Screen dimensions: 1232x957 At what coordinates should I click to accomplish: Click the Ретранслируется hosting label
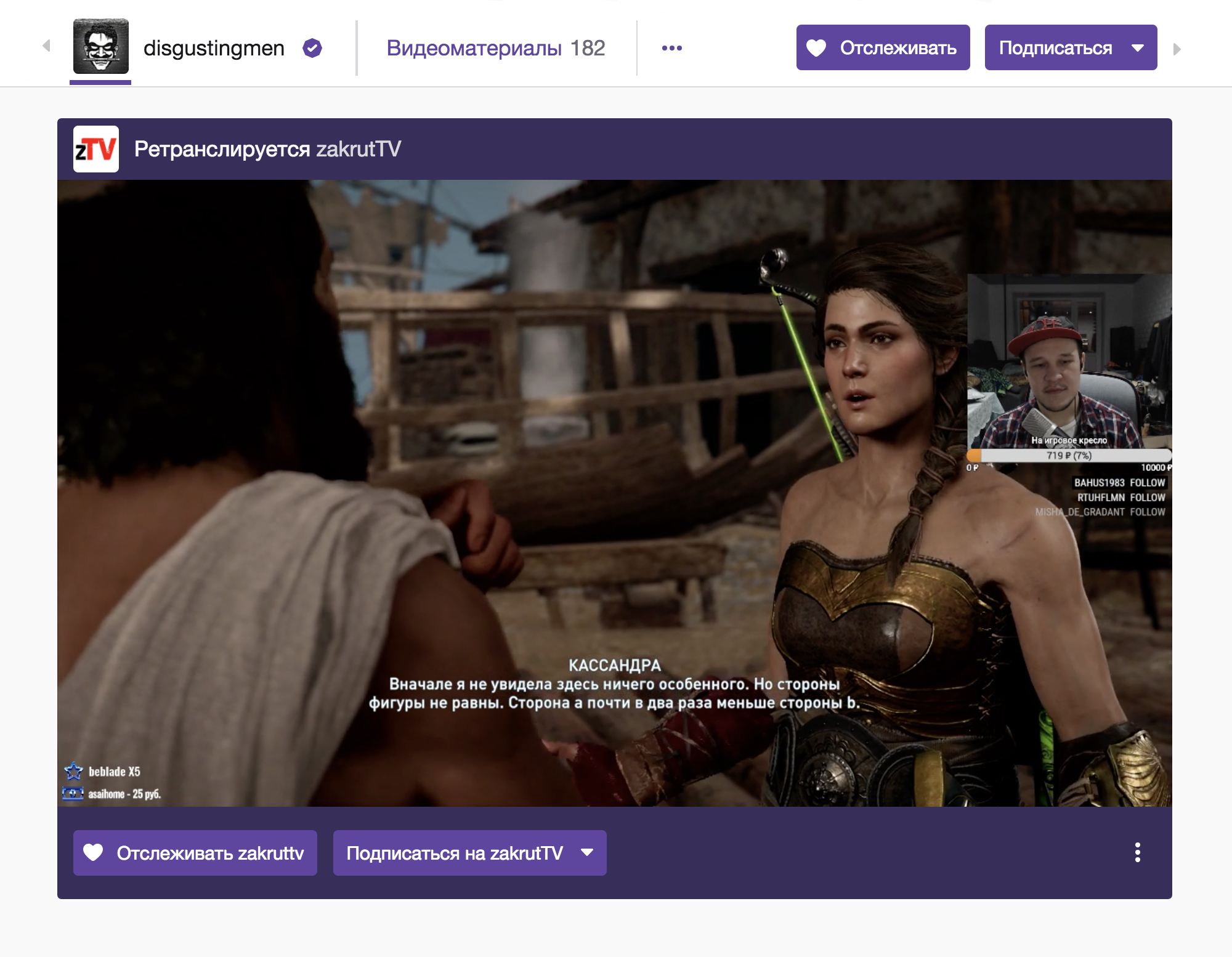[x=222, y=149]
